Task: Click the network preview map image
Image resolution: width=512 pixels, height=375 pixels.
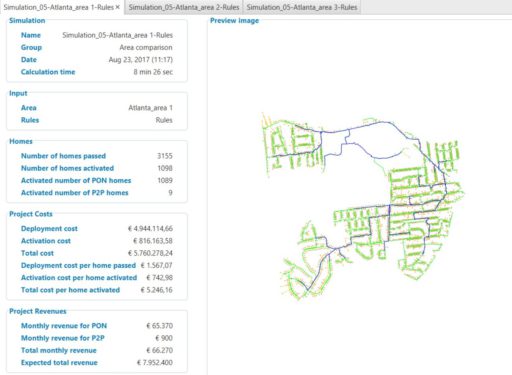Action: point(363,207)
